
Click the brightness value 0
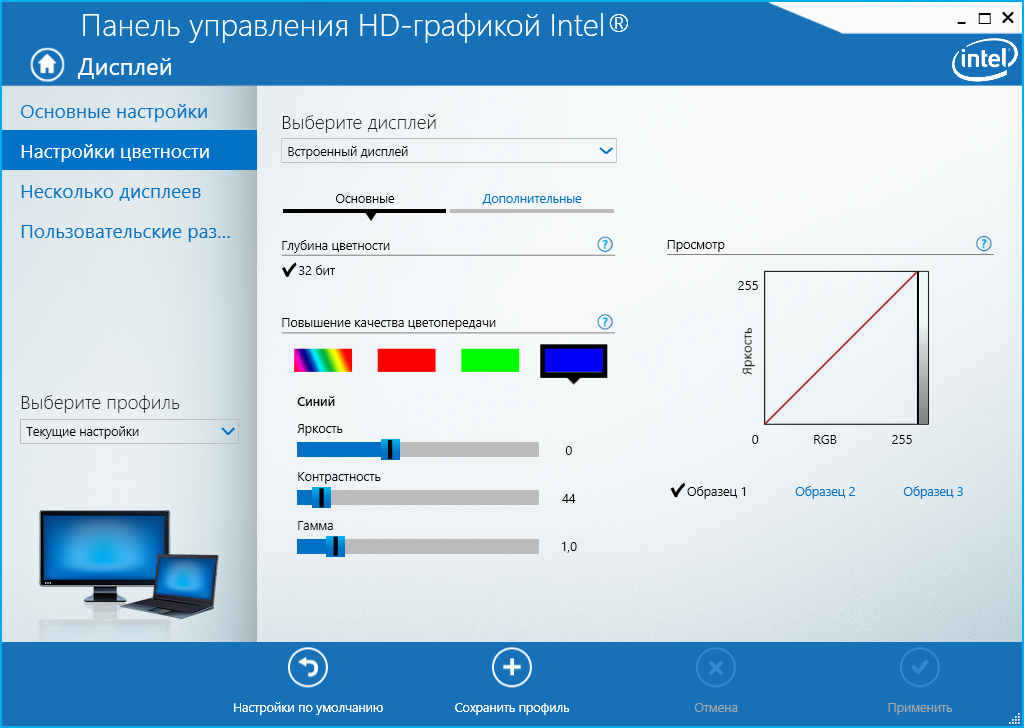[x=568, y=451]
